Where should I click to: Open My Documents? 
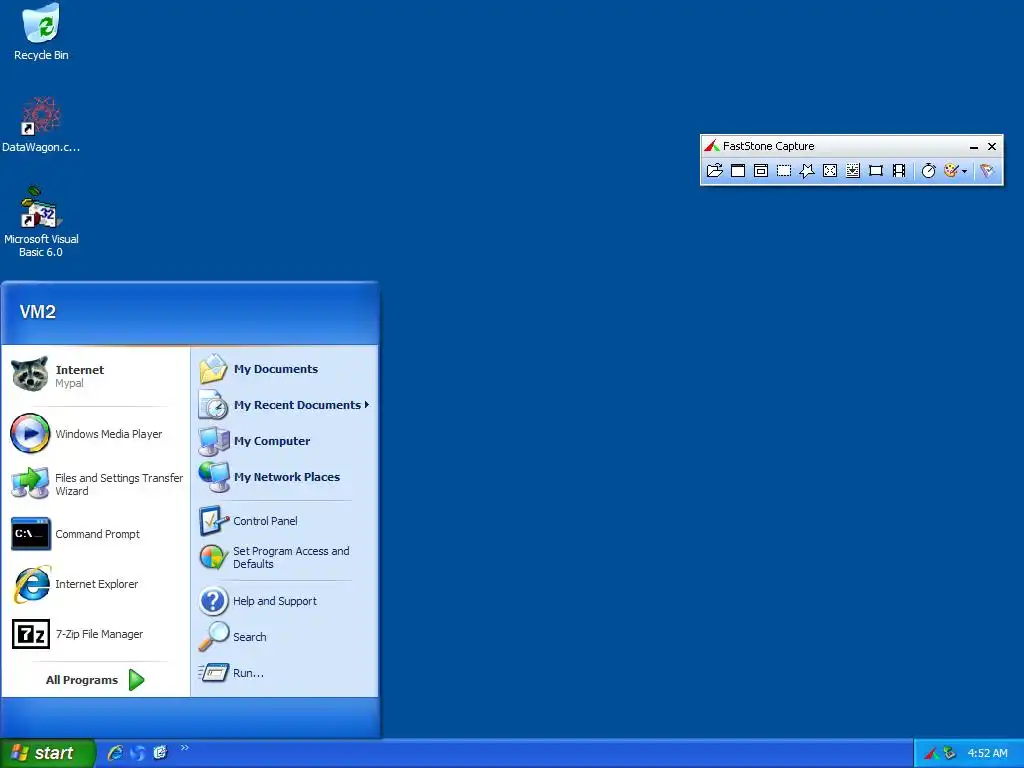click(285, 369)
